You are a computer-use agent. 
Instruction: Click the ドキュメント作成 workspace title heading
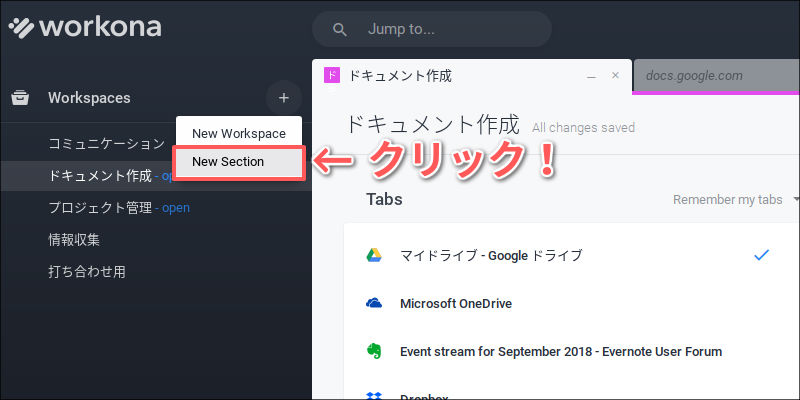433,124
